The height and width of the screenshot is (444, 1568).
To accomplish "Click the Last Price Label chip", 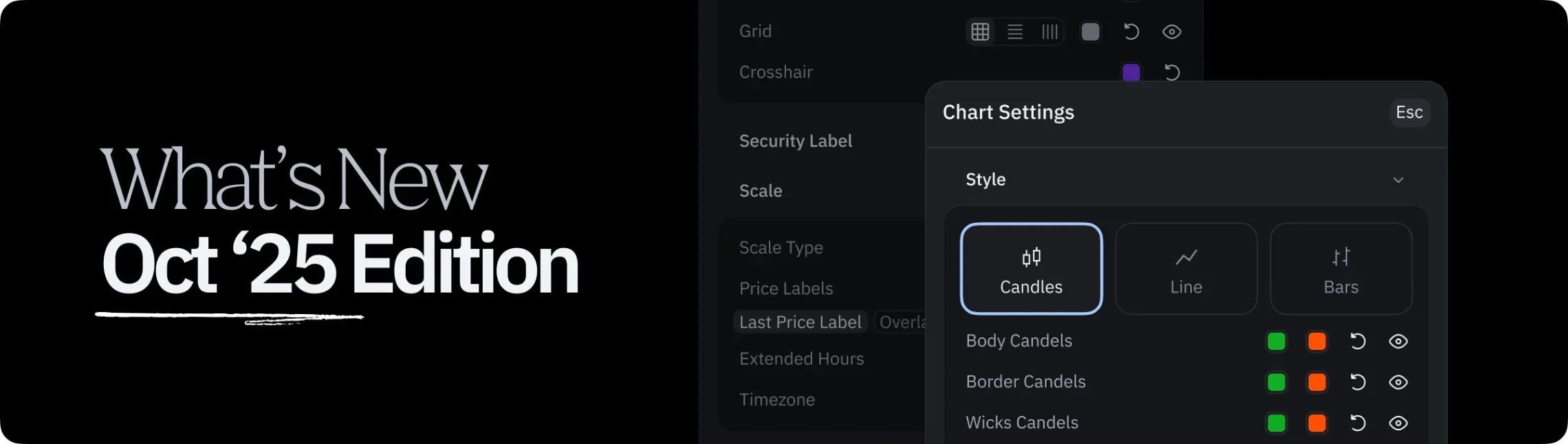I will click(x=801, y=322).
